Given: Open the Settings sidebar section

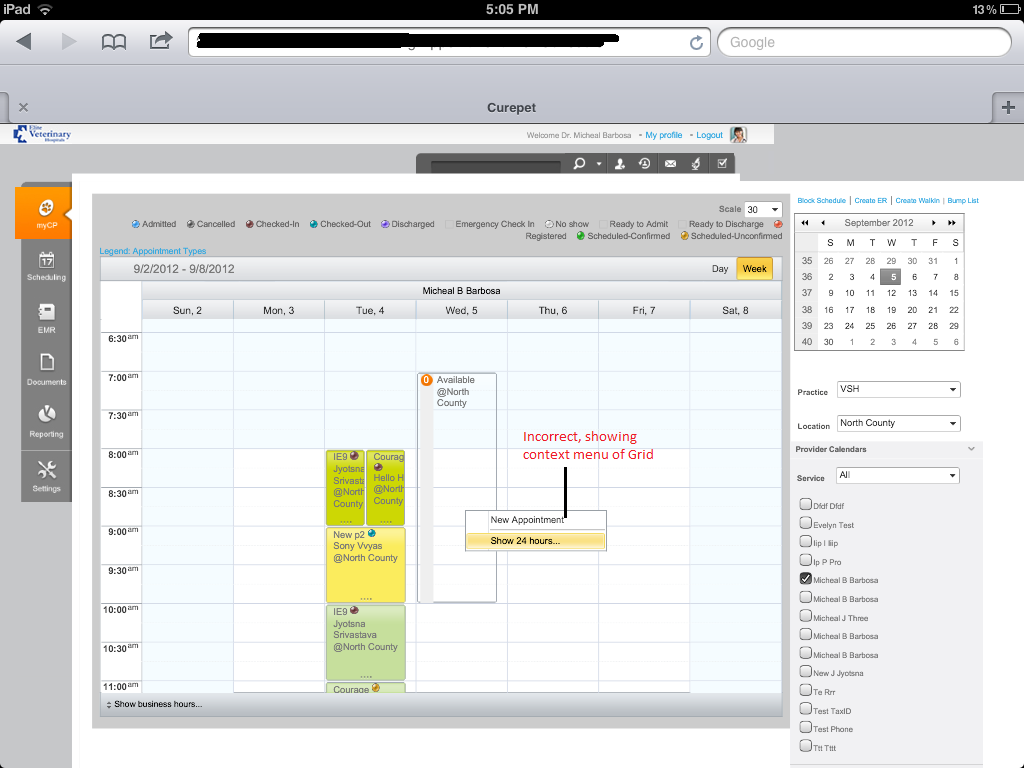Looking at the screenshot, I should tap(46, 475).
